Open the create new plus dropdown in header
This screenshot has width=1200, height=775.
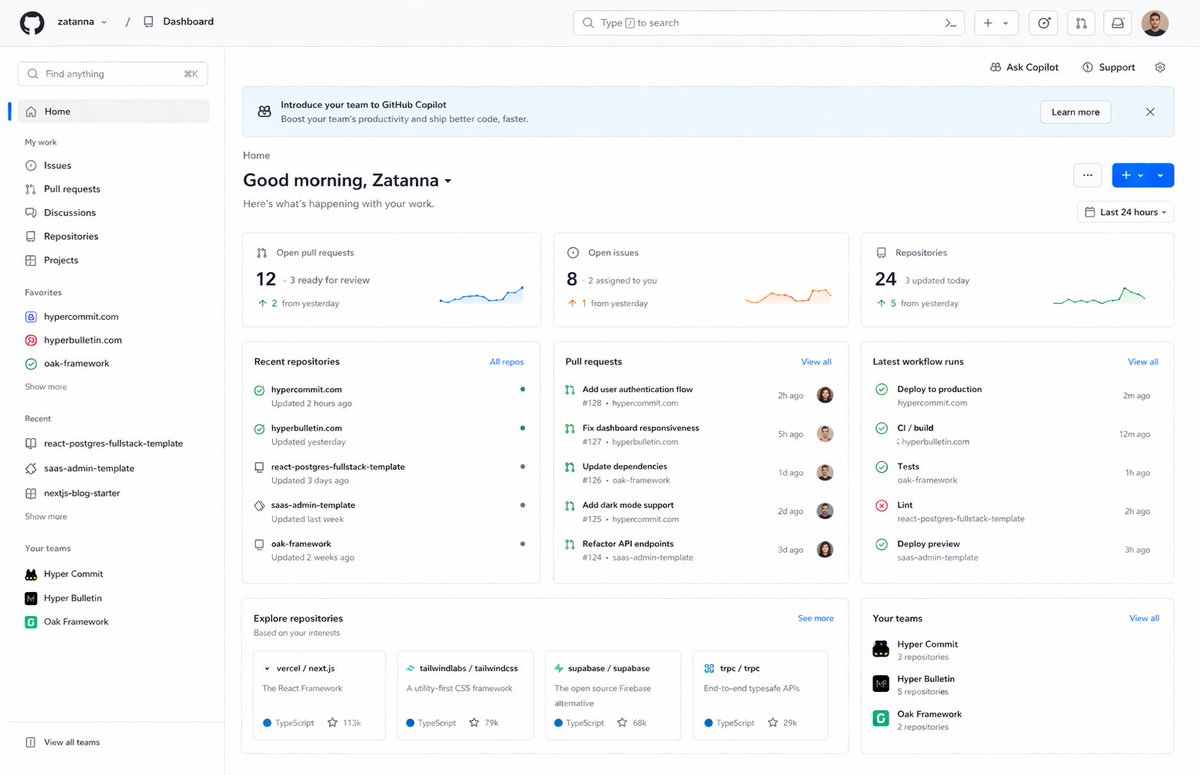point(997,23)
